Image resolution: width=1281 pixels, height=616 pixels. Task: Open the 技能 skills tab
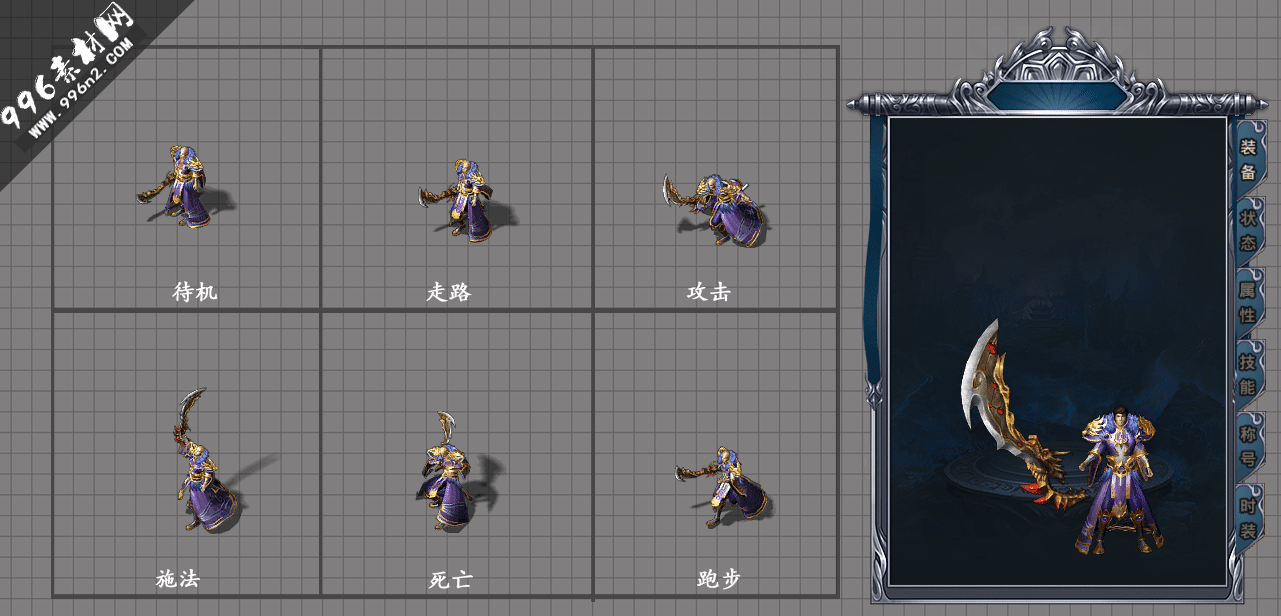point(1248,374)
